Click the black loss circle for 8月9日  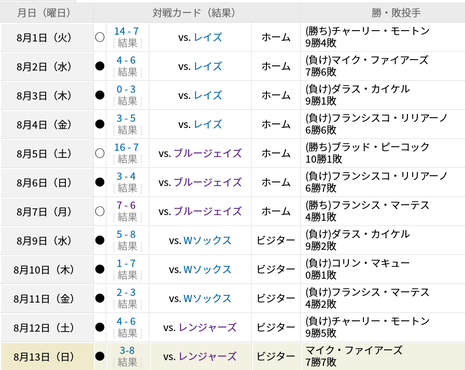tap(100, 240)
